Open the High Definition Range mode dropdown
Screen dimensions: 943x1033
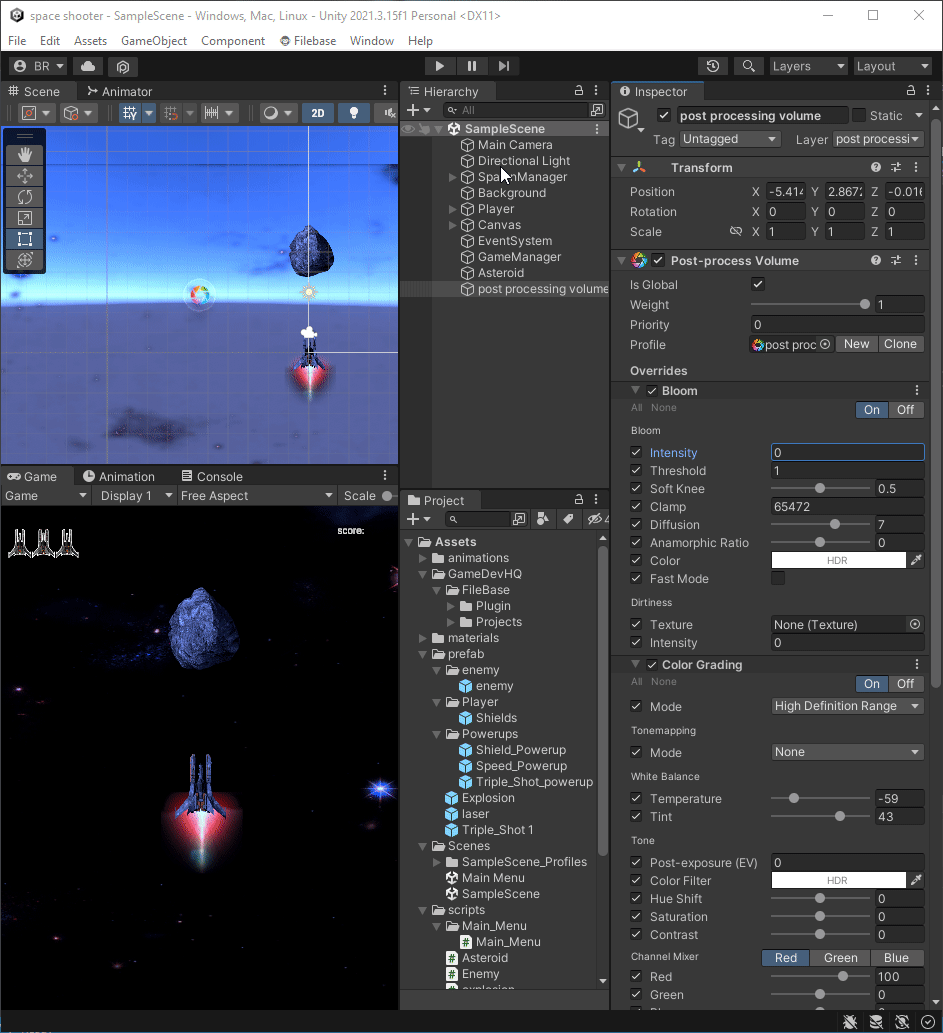coord(846,706)
